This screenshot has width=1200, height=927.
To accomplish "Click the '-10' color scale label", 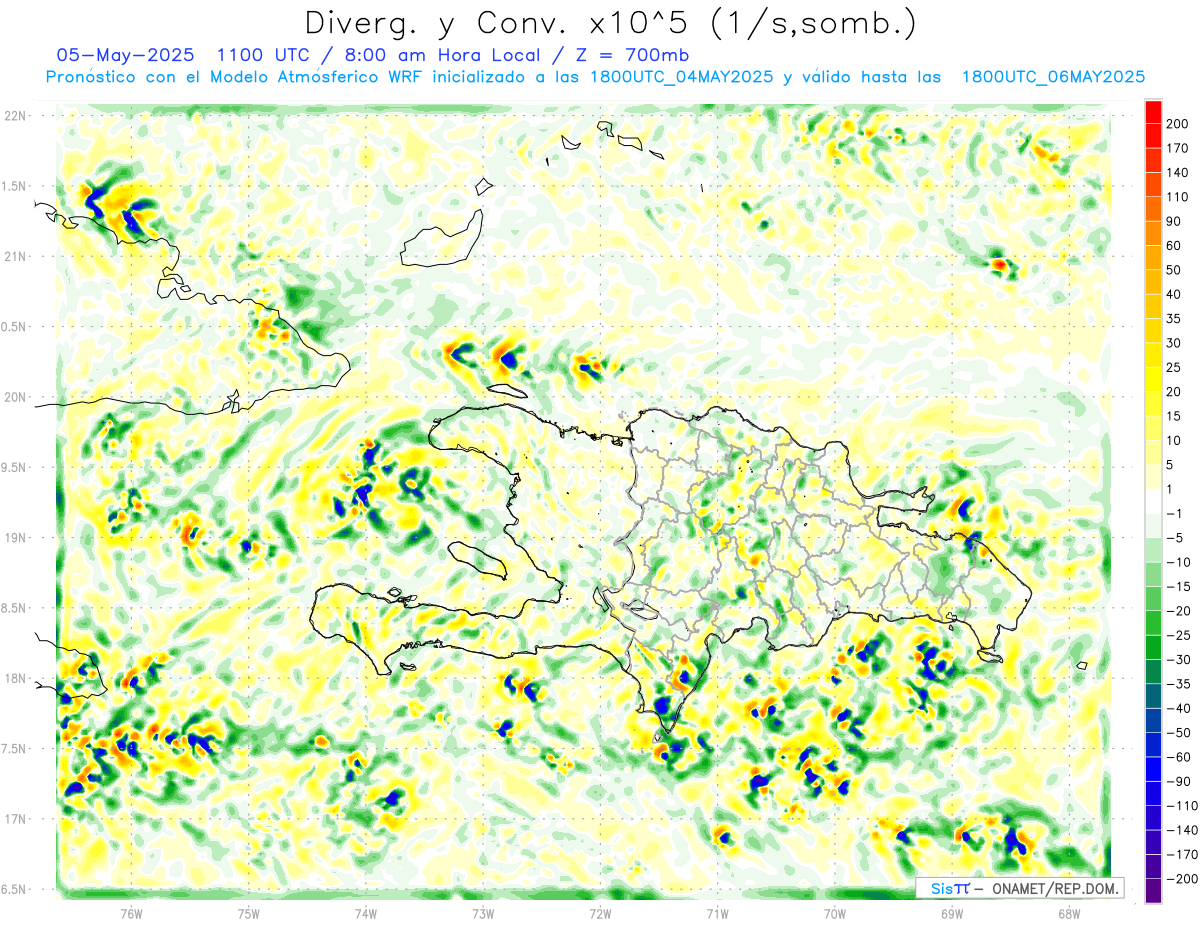I will tap(1177, 562).
